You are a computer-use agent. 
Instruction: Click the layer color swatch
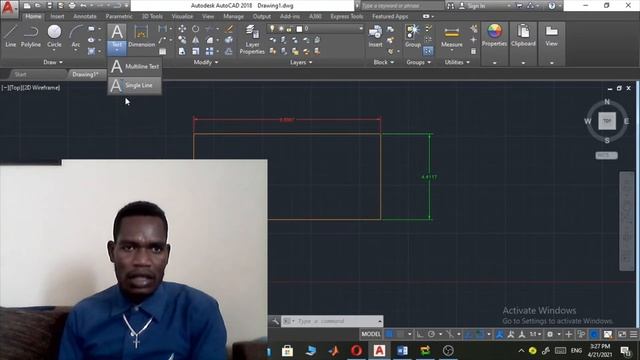[x=299, y=29]
